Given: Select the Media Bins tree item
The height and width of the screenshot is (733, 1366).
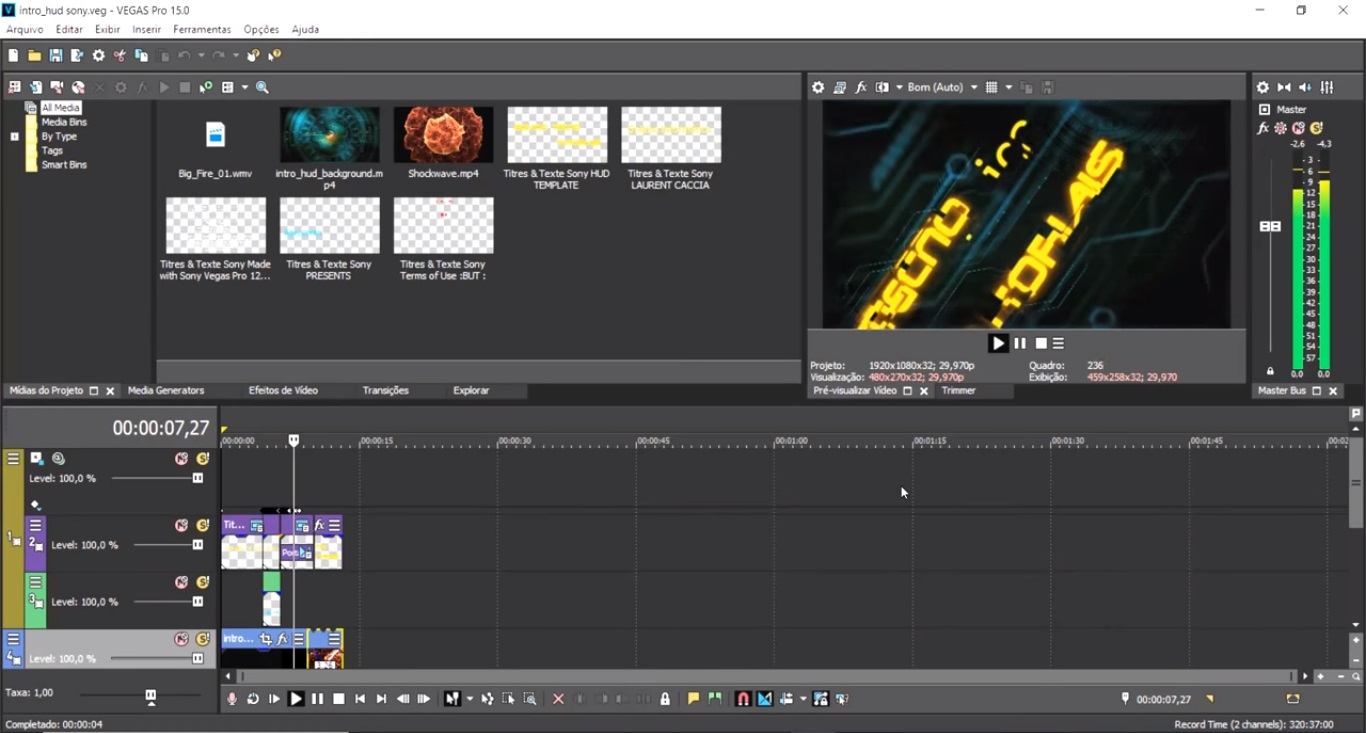Looking at the screenshot, I should pyautogui.click(x=64, y=122).
